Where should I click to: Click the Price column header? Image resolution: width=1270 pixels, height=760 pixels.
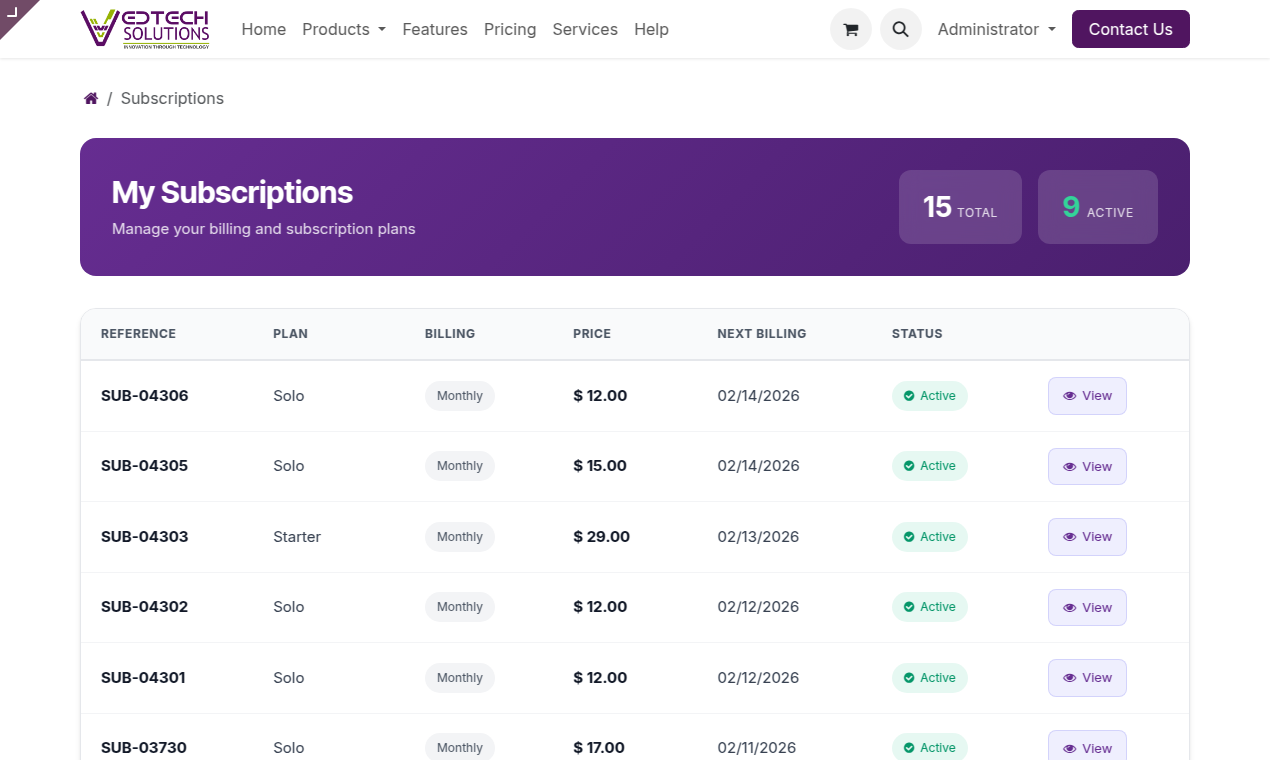coord(592,334)
